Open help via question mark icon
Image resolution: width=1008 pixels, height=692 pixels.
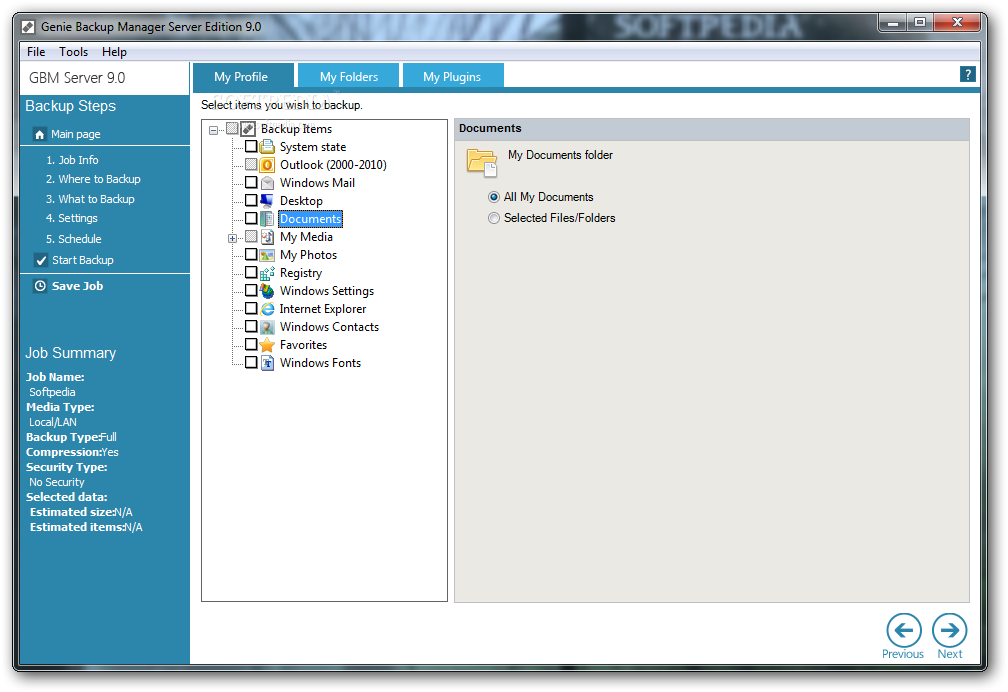pyautogui.click(x=968, y=75)
